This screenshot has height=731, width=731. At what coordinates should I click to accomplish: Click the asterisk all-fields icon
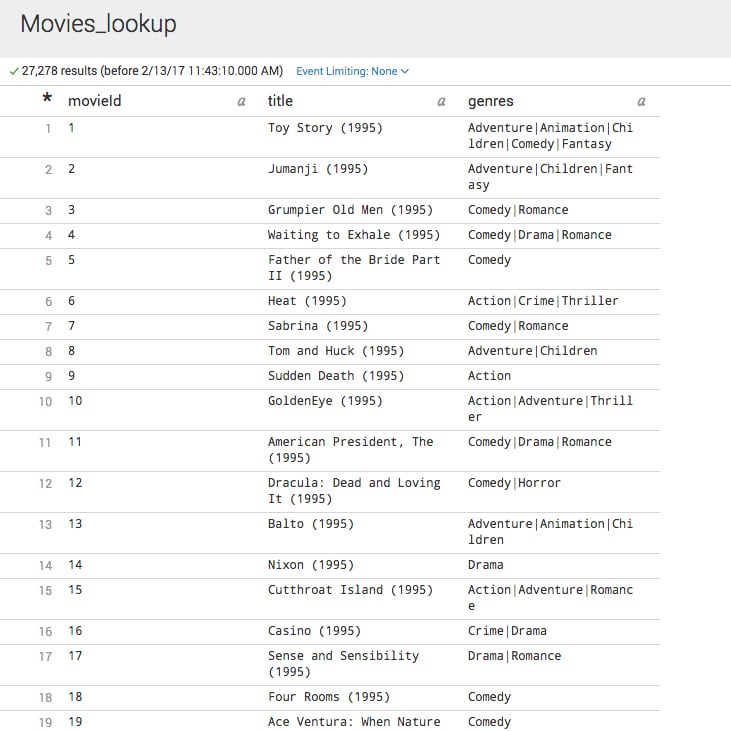tap(47, 98)
